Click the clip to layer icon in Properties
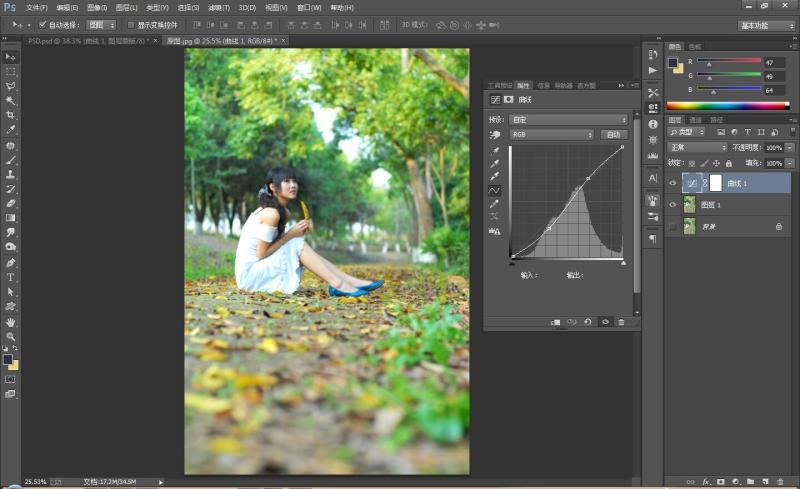 point(556,322)
